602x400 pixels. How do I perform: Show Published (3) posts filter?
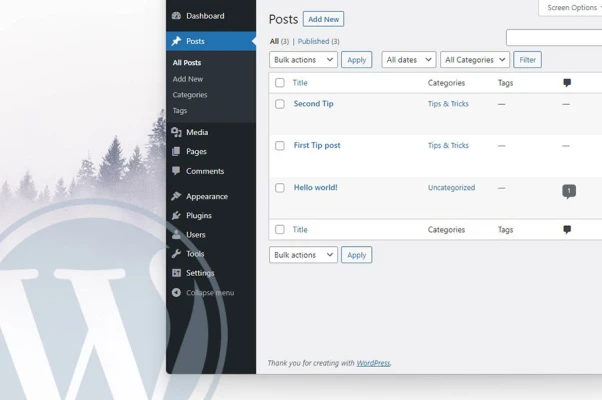tap(319, 41)
